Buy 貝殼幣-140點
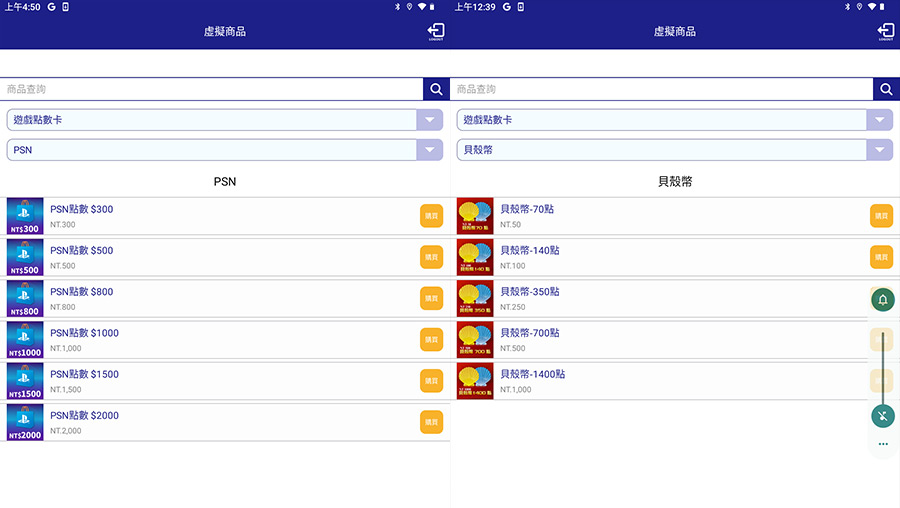The height and width of the screenshot is (508, 900). [x=881, y=257]
